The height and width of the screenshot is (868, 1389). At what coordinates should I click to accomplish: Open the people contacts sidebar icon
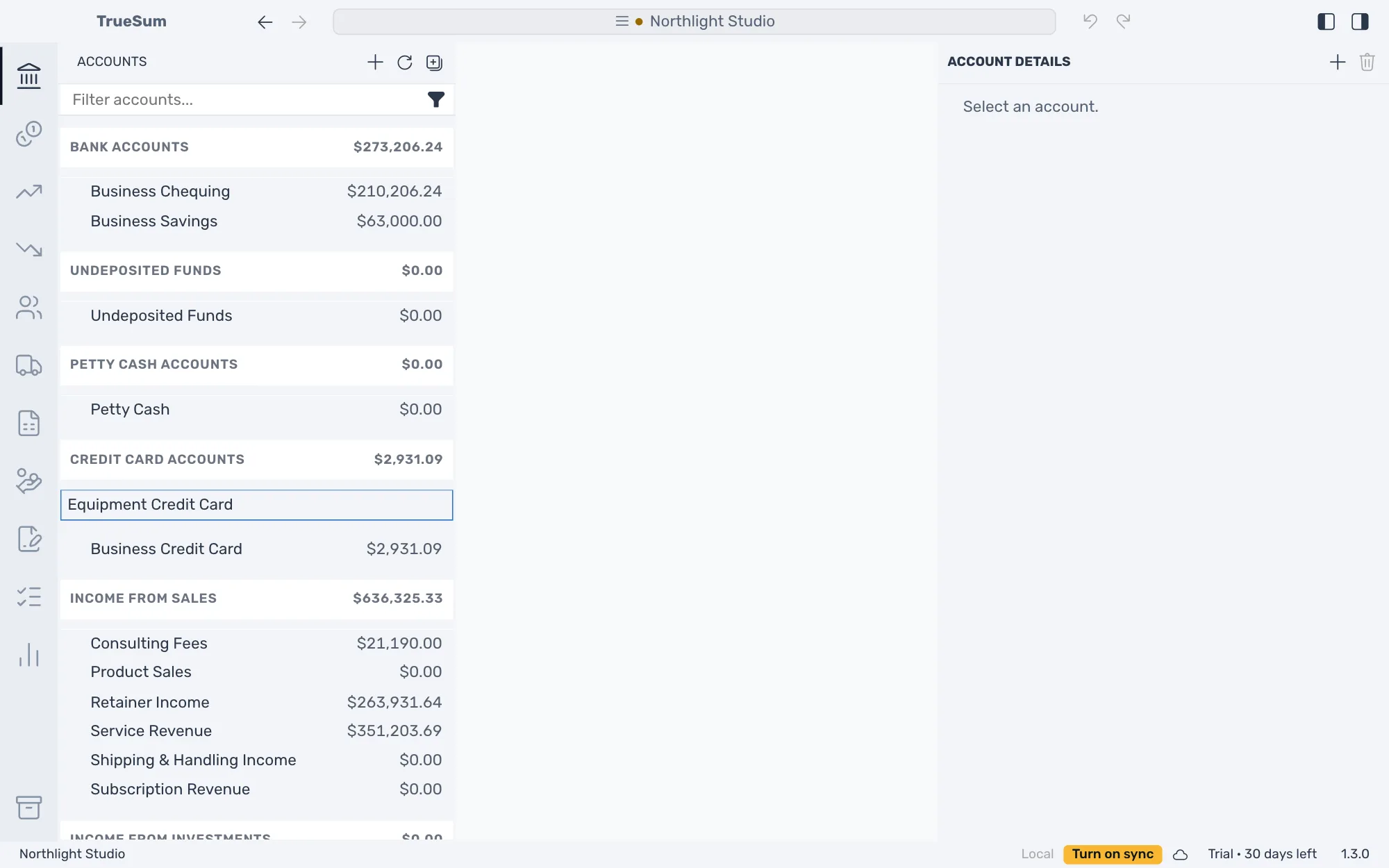pyautogui.click(x=28, y=308)
